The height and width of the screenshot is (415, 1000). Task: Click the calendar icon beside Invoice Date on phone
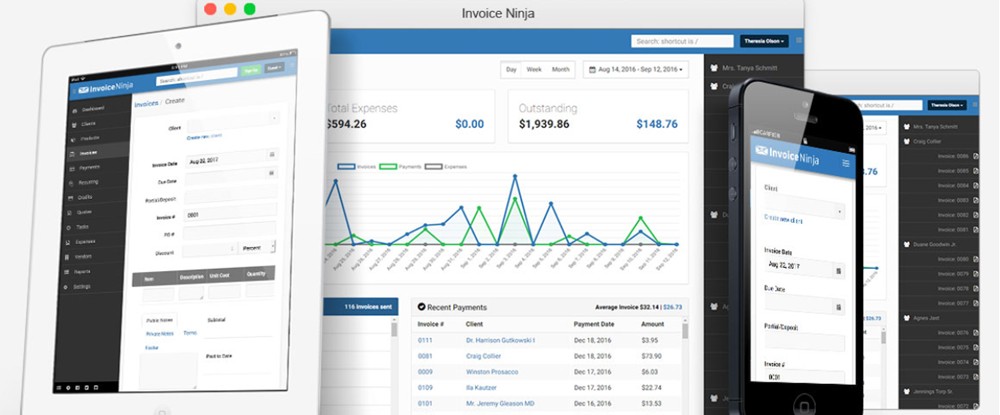click(837, 270)
